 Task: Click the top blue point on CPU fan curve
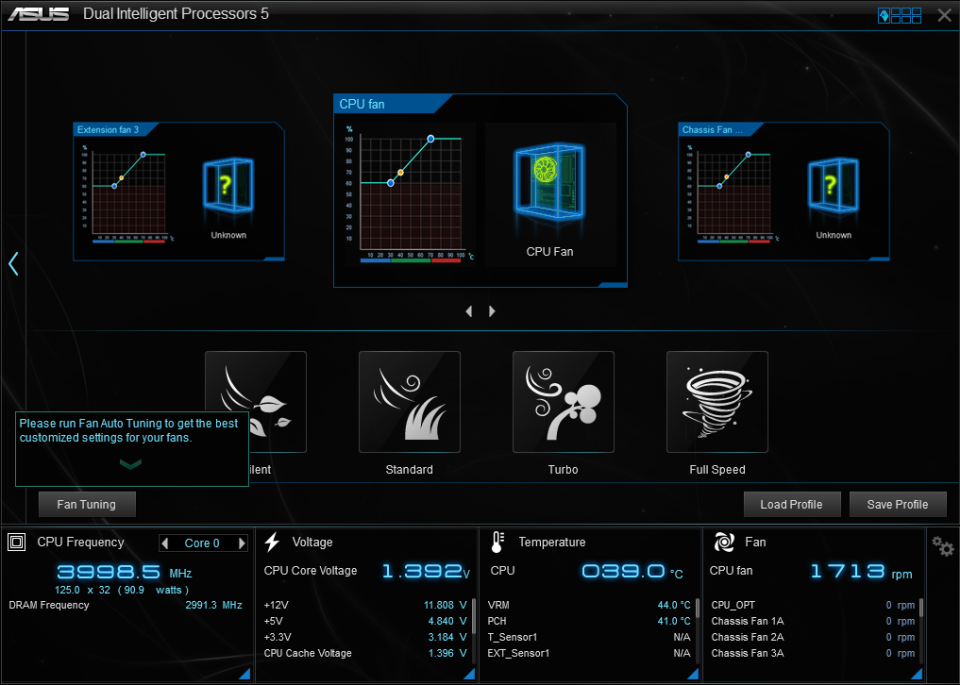pyautogui.click(x=430, y=139)
